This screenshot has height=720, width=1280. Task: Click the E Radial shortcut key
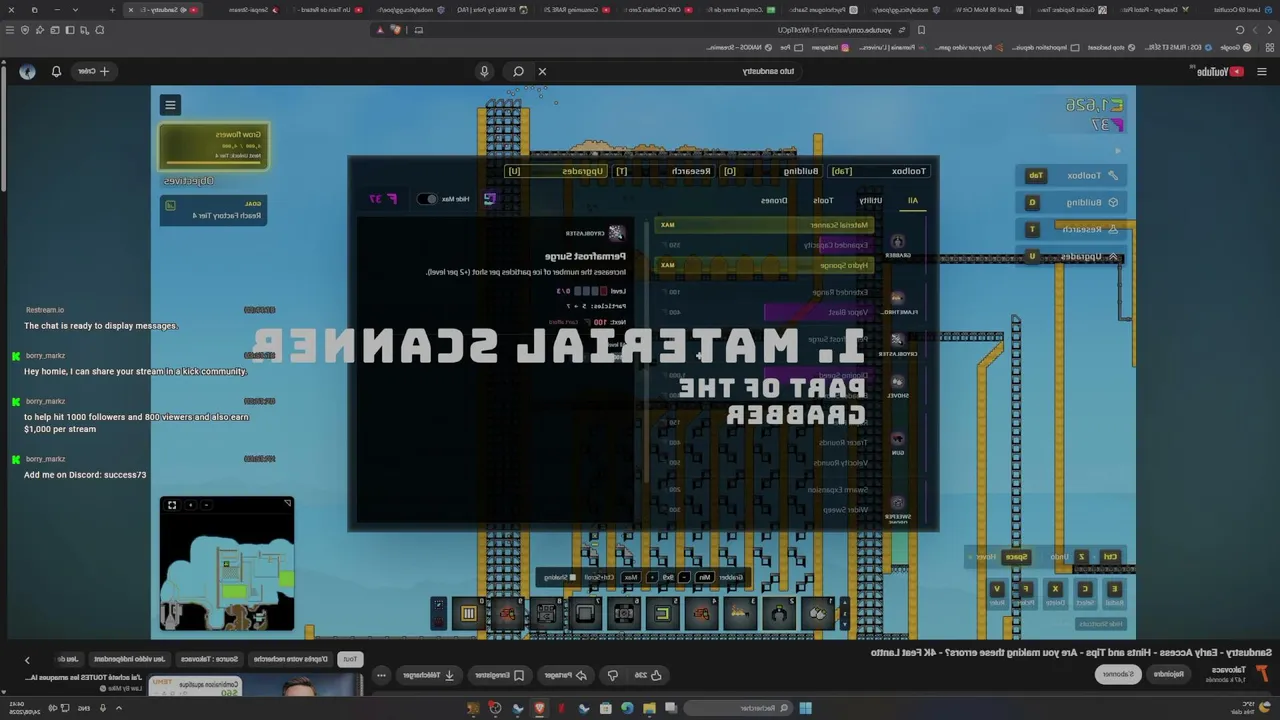pos(1114,589)
